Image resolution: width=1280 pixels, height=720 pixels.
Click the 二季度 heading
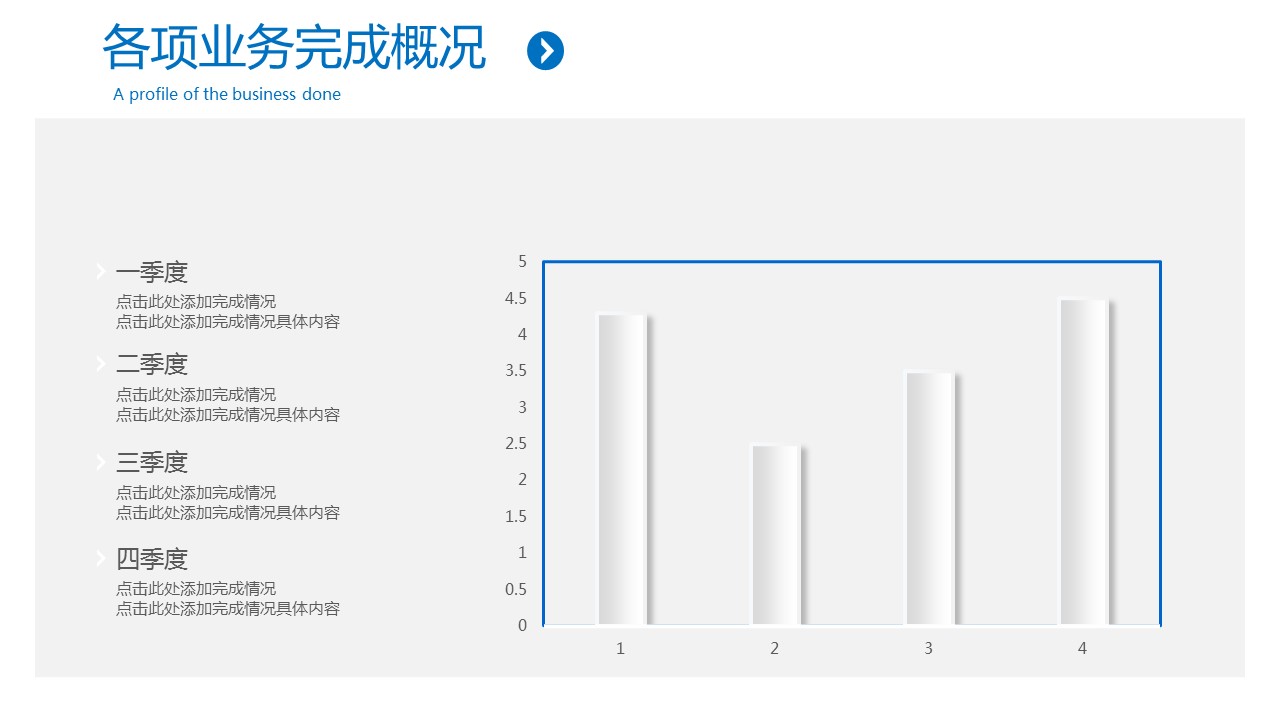152,364
